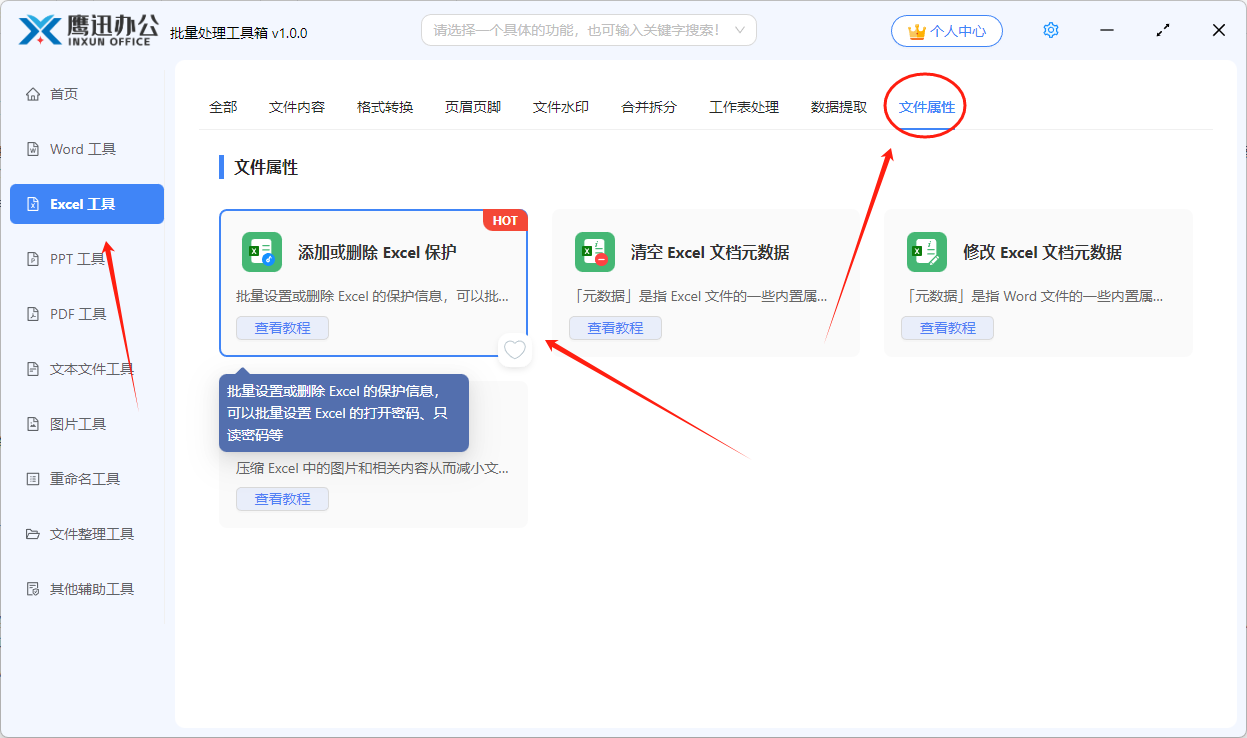Viewport: 1247px width, 738px height.
Task: Open the PDF 工具 category
Action: click(84, 313)
